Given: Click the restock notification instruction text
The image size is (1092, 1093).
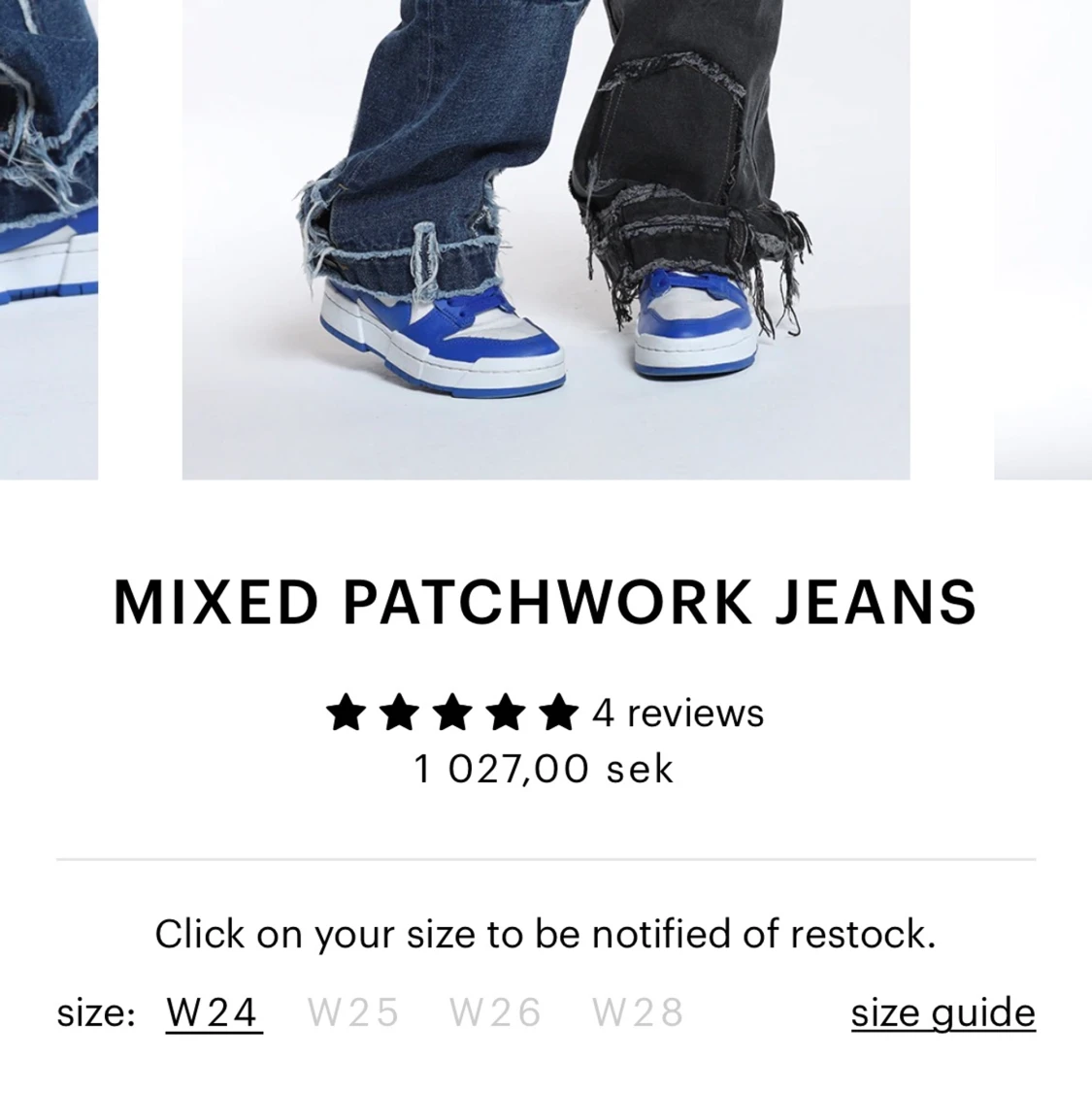Looking at the screenshot, I should (x=545, y=935).
